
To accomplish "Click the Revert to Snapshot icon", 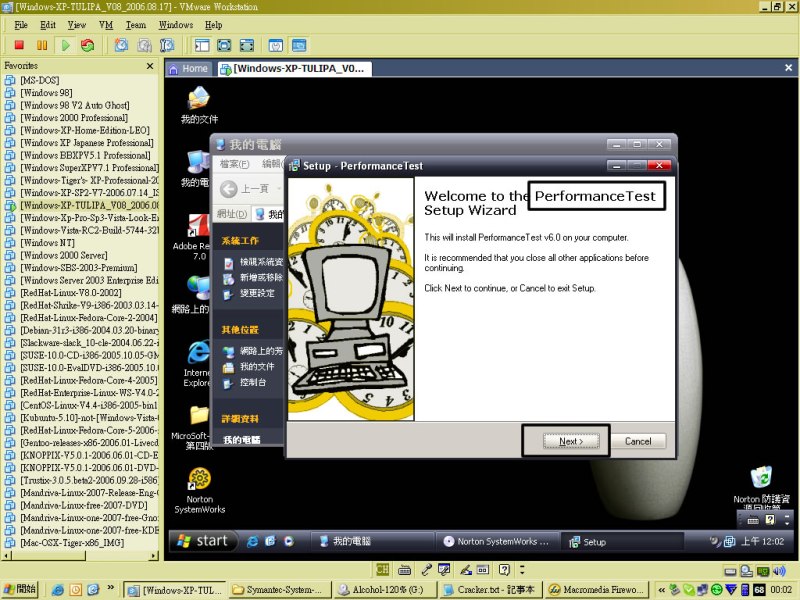I will tap(144, 45).
